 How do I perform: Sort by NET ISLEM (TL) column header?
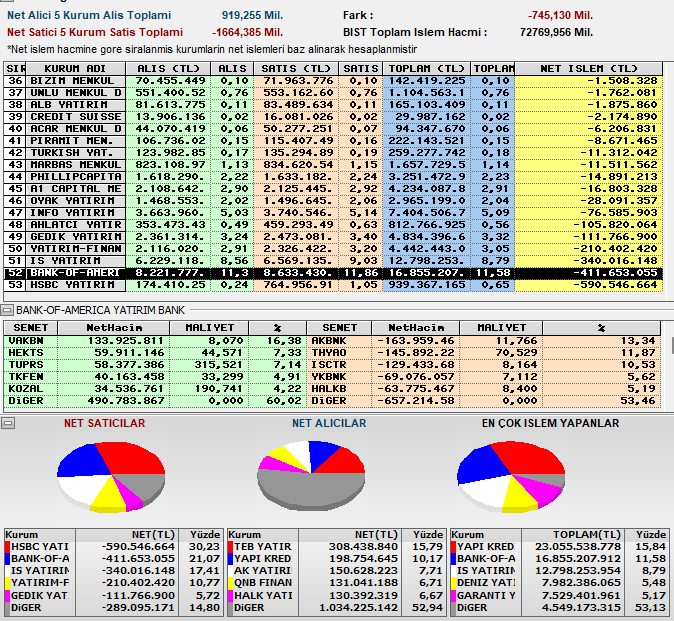coord(588,69)
